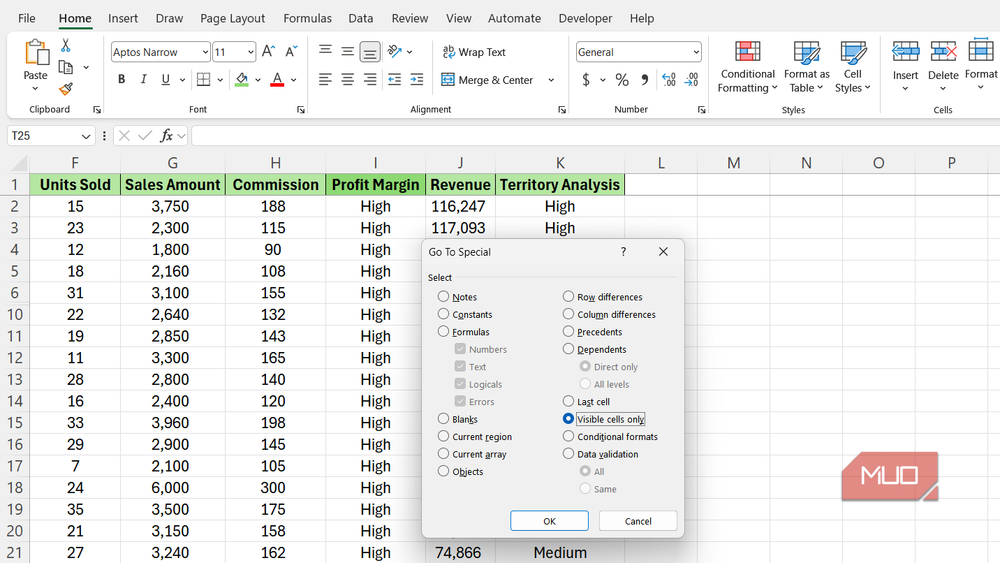Select the Precedents radio option
This screenshot has width=1000, height=563.
[568, 332]
